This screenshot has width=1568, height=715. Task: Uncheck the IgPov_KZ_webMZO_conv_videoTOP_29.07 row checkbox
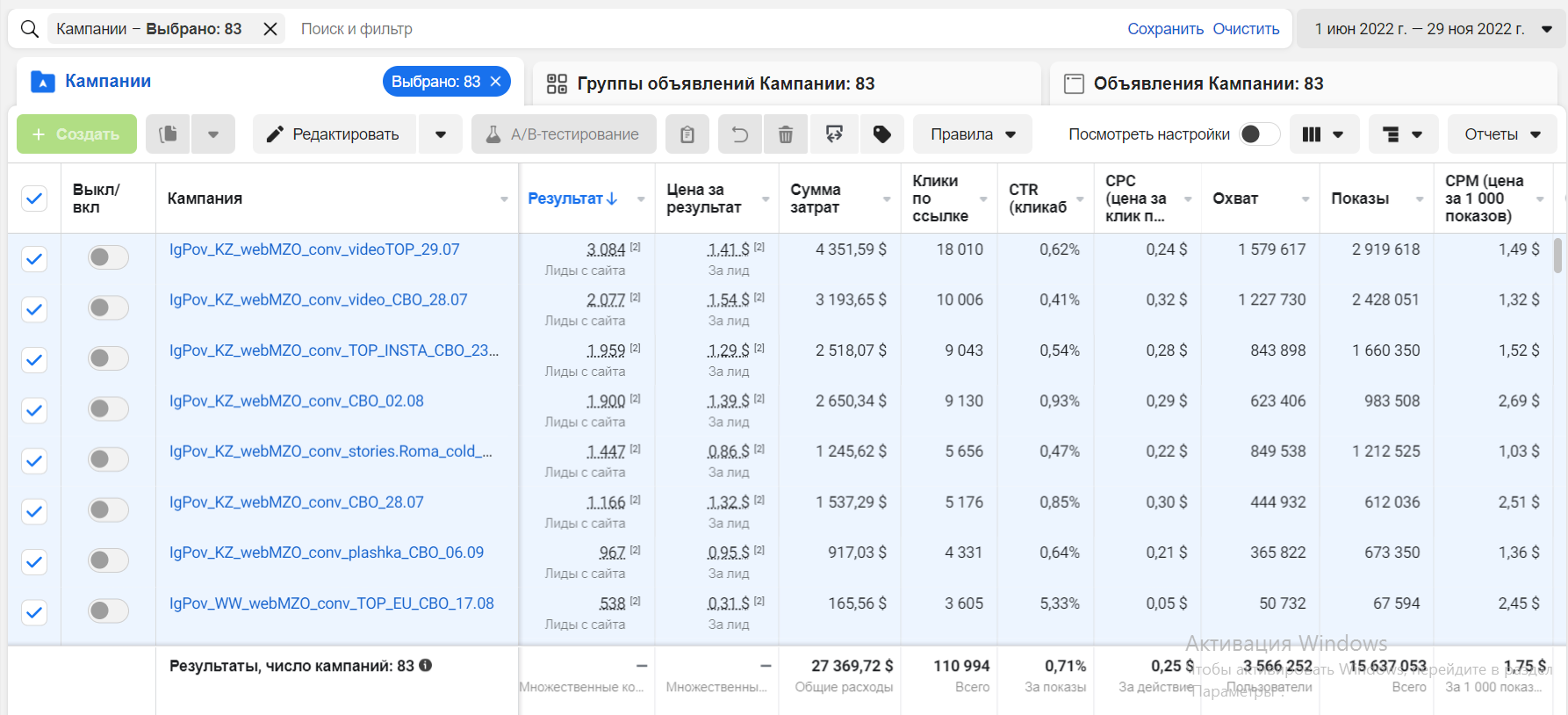click(34, 258)
